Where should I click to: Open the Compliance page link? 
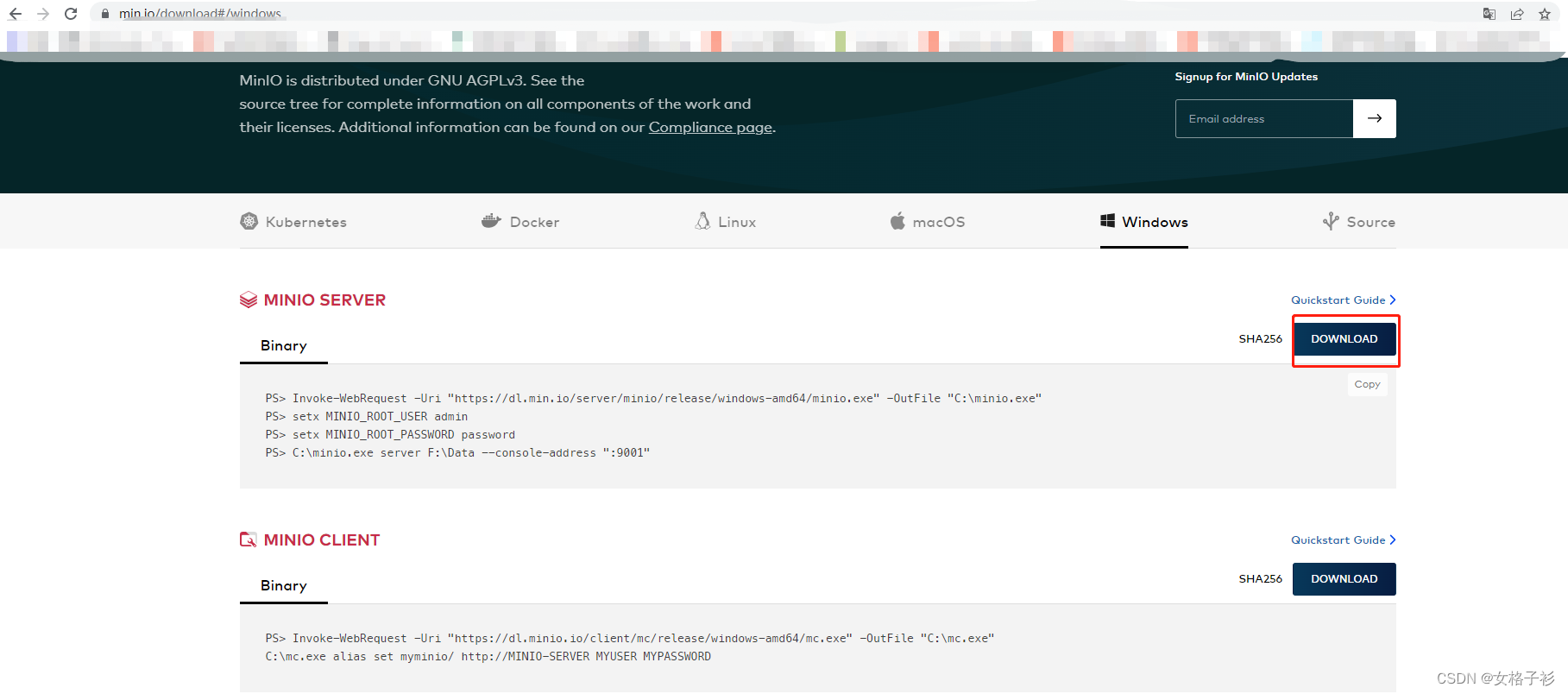(x=710, y=127)
